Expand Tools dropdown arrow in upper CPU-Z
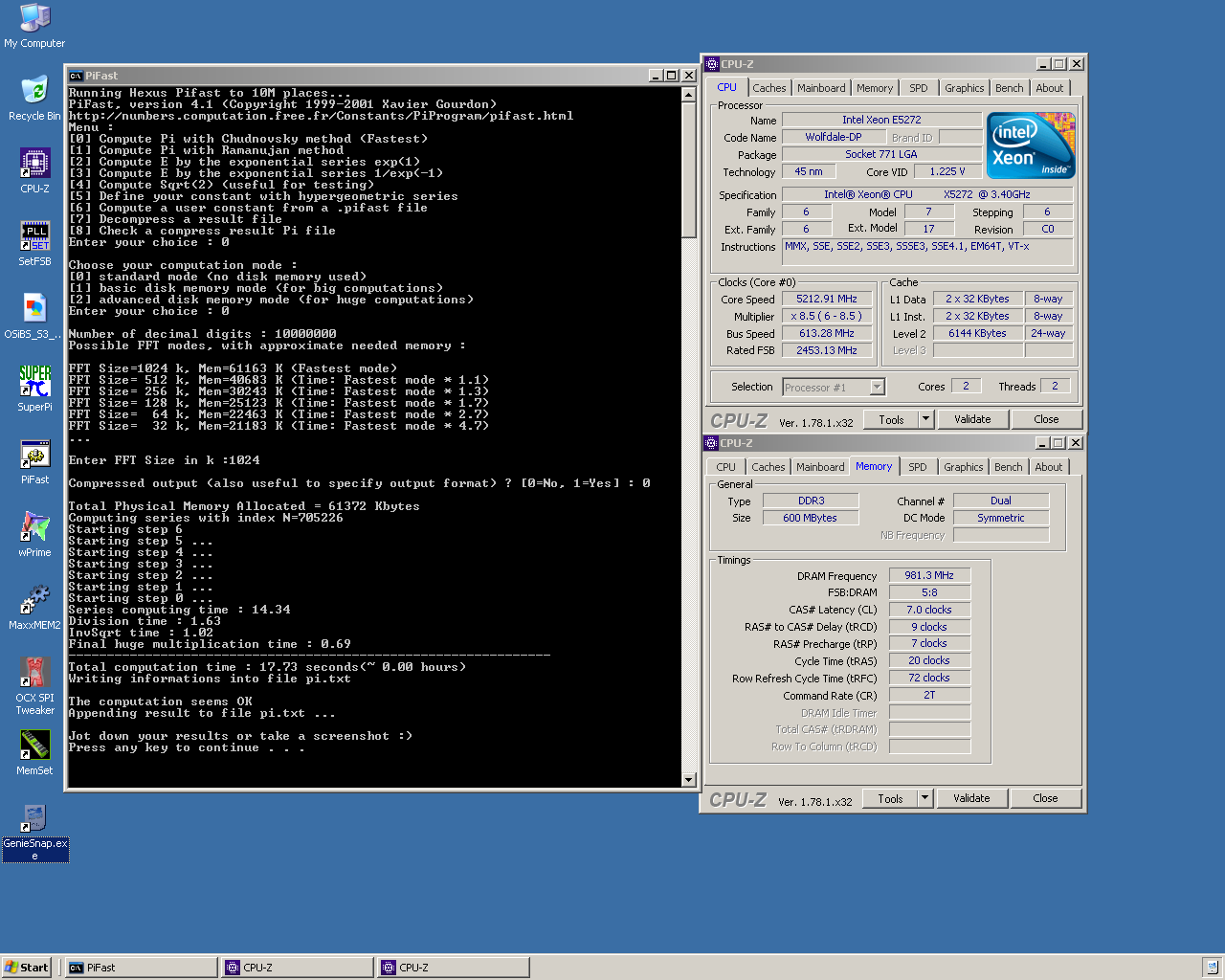Screen dimensions: 1225x980 click(x=925, y=419)
